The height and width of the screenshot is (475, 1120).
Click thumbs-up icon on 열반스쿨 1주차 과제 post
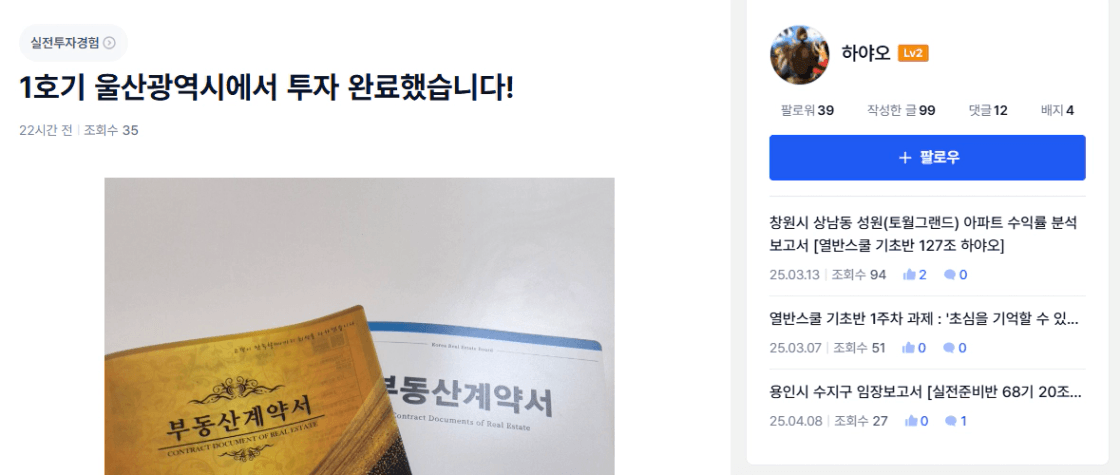pyautogui.click(x=908, y=348)
